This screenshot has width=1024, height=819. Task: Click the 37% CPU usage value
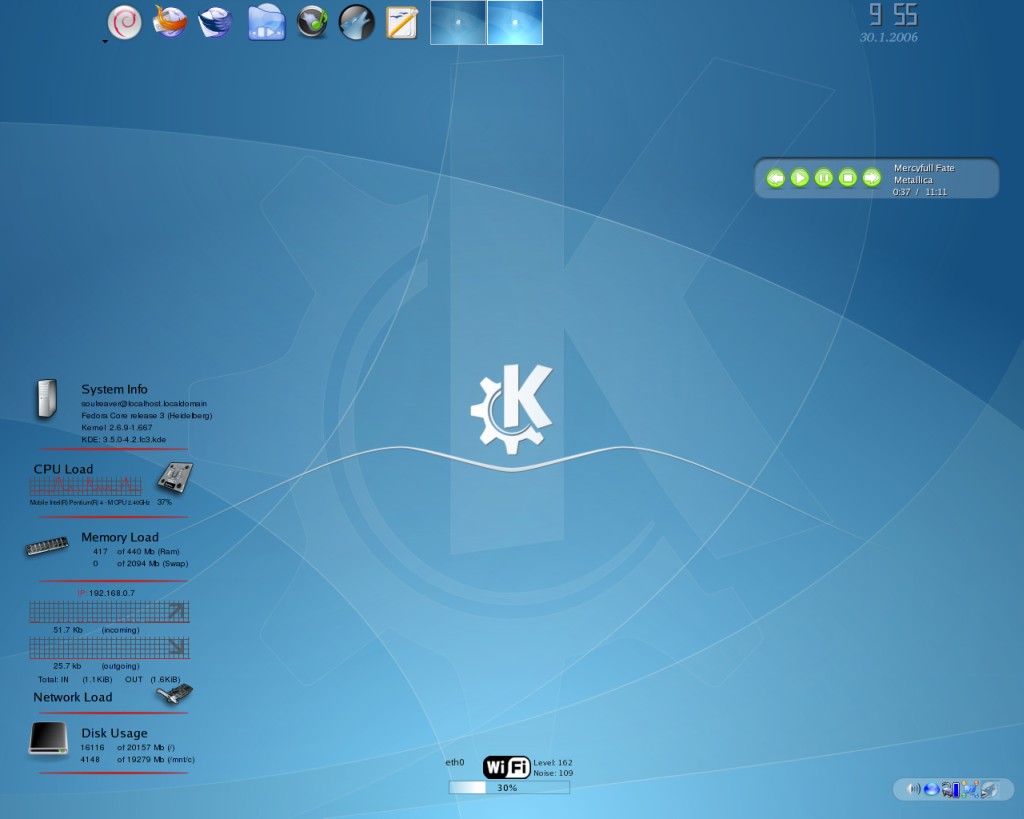coord(164,502)
